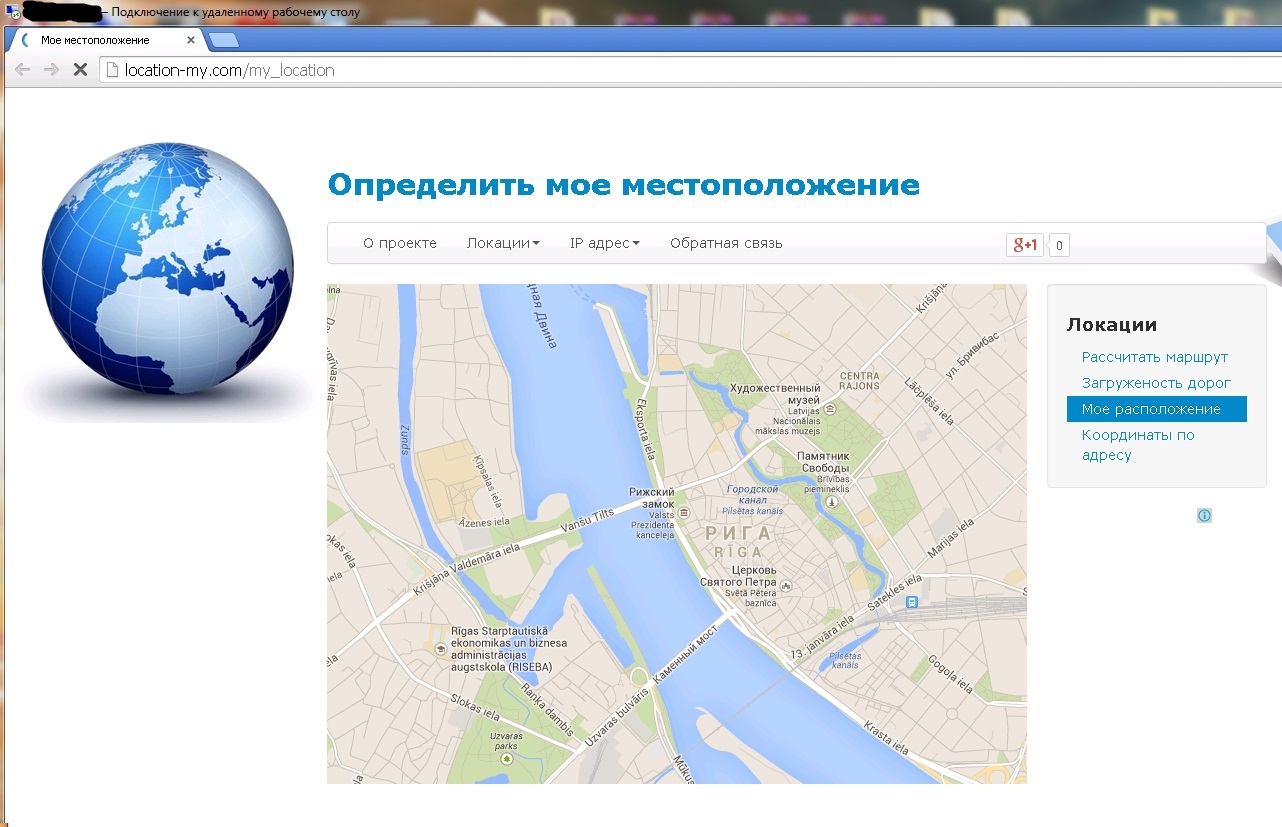Select the 'Мое местоположение' browser tab
Viewport: 1282px width, 827px height.
[x=105, y=40]
